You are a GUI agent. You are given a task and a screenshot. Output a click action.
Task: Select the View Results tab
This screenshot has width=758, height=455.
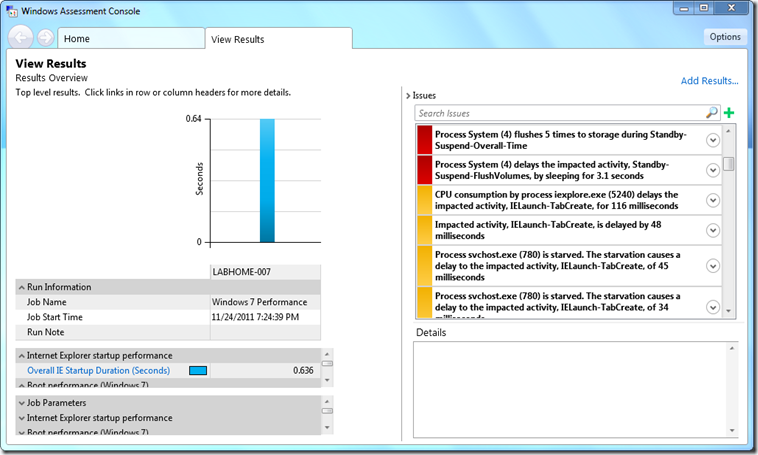click(x=279, y=39)
